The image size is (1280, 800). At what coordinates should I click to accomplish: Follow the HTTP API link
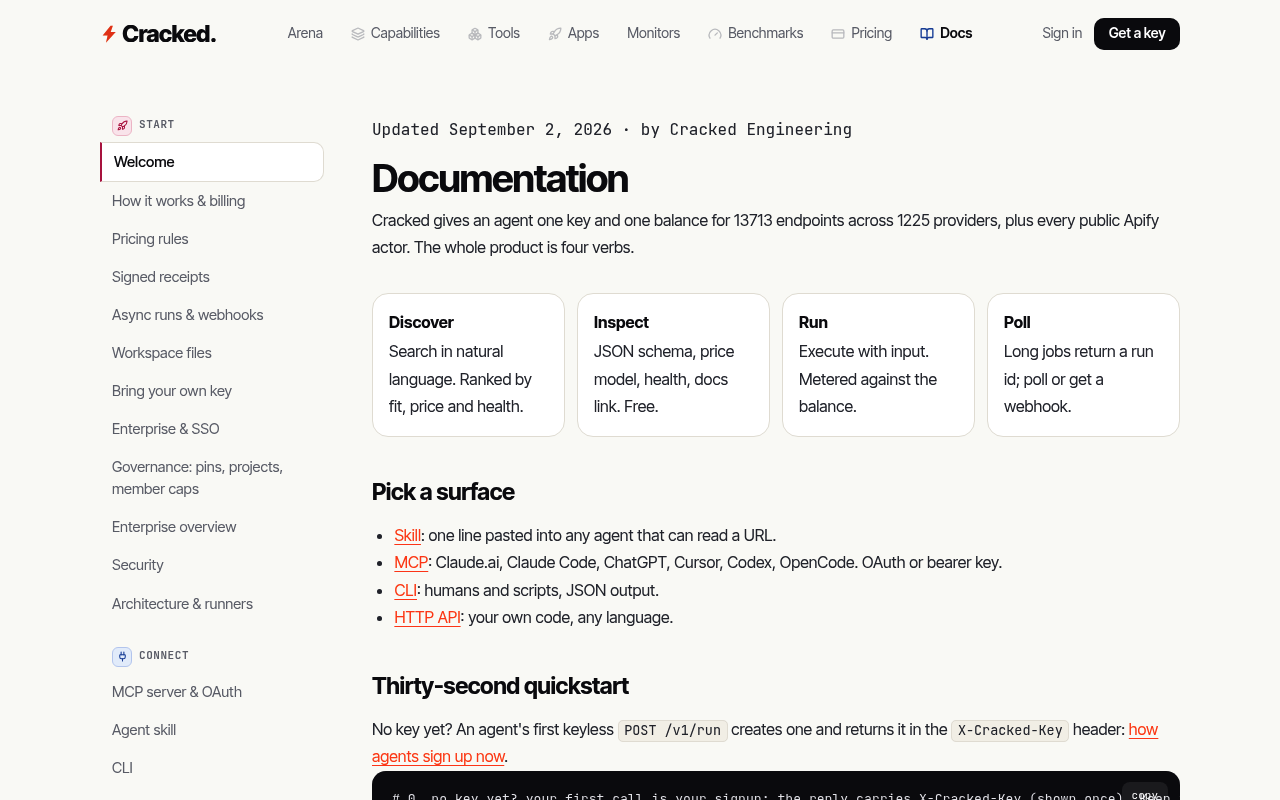coord(427,618)
